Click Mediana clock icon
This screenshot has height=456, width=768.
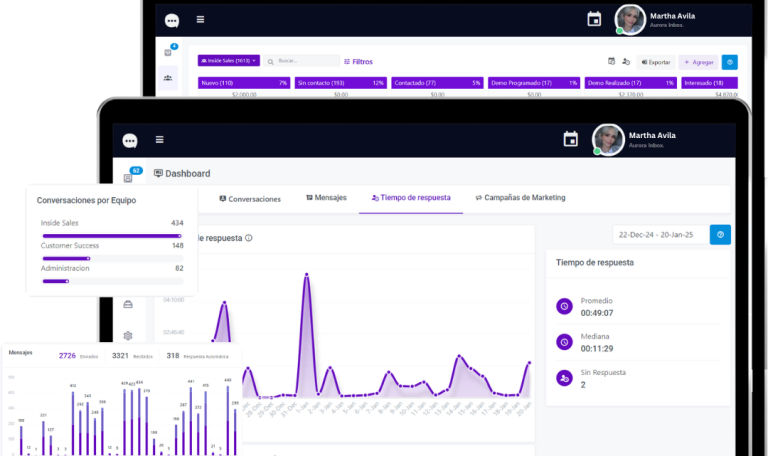click(x=564, y=342)
